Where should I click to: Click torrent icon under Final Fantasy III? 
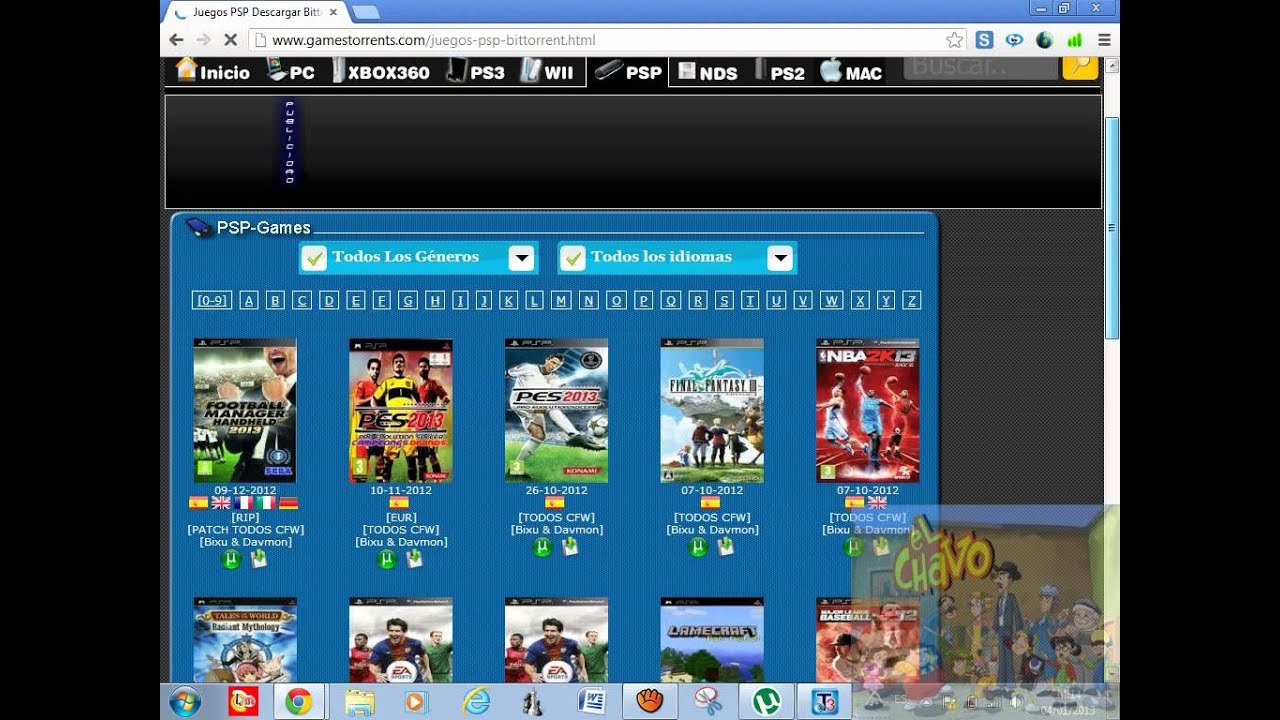tap(698, 547)
